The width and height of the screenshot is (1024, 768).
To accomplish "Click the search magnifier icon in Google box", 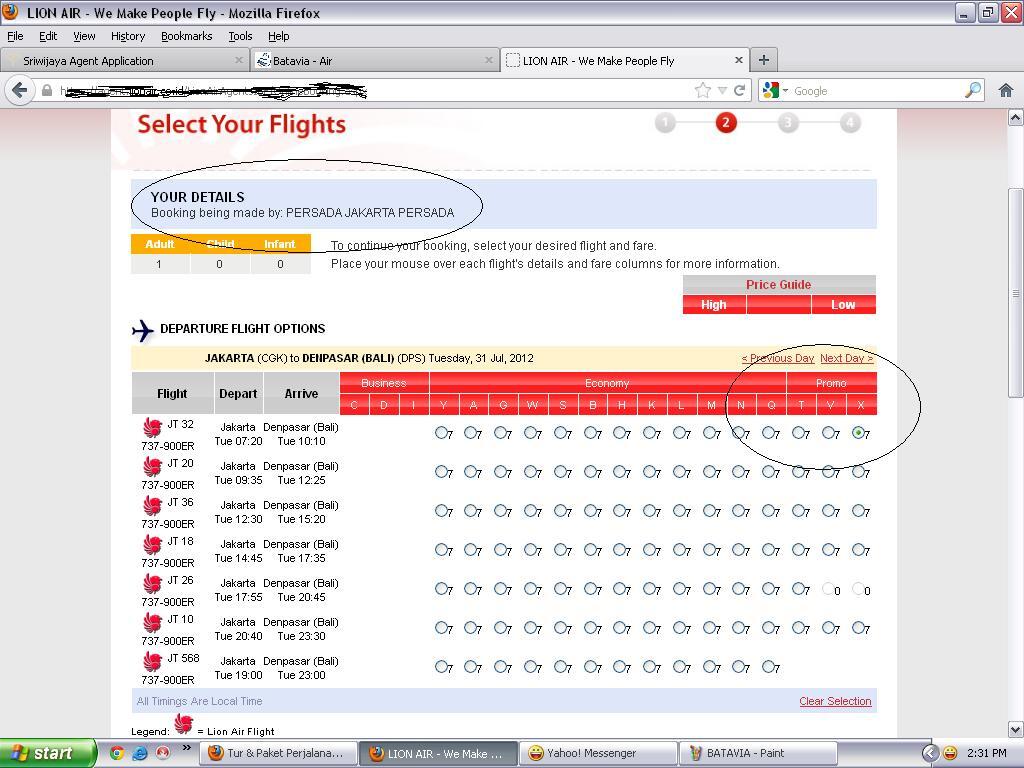I will point(972,90).
